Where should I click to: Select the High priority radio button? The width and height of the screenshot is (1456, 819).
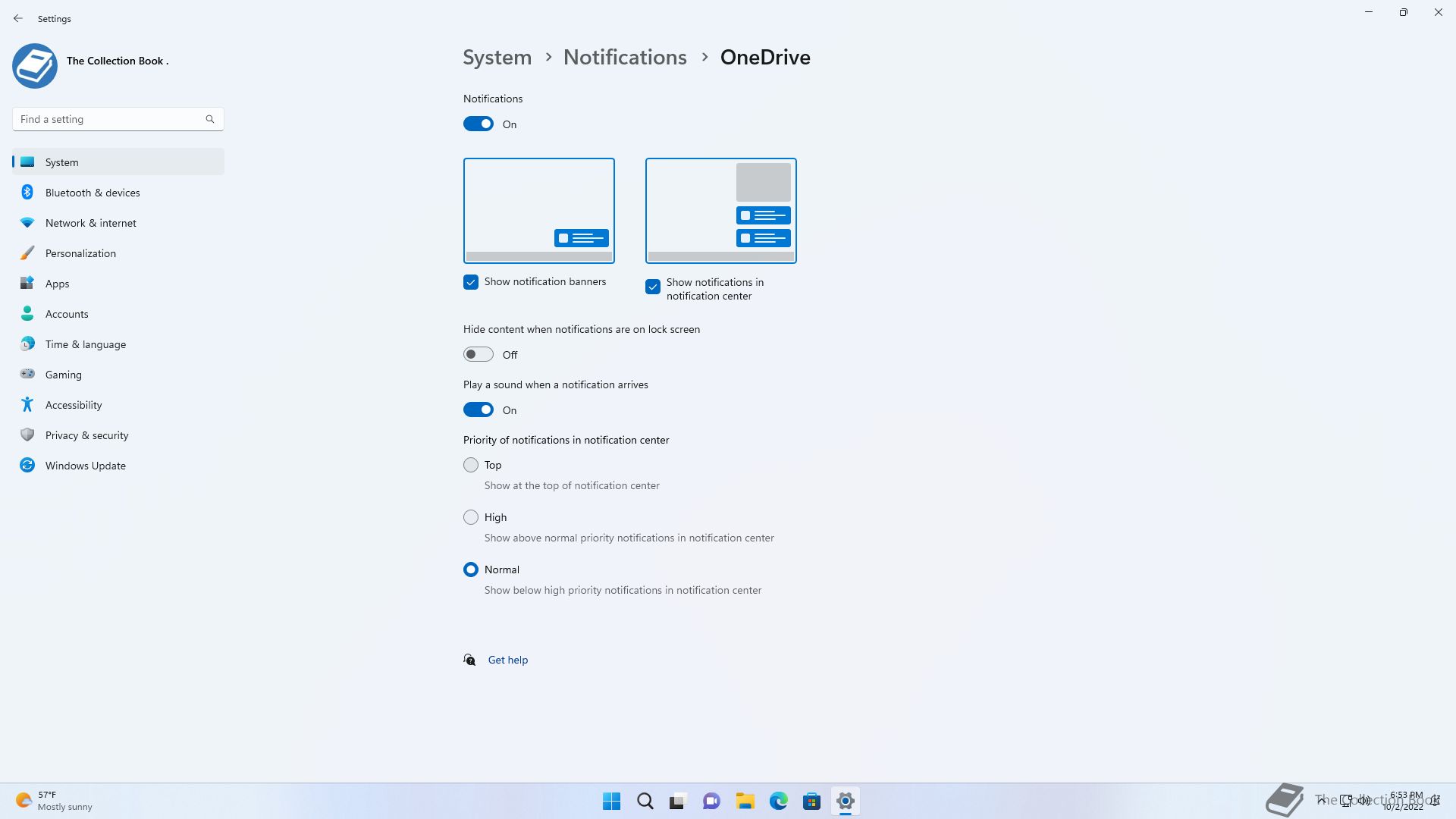[471, 517]
